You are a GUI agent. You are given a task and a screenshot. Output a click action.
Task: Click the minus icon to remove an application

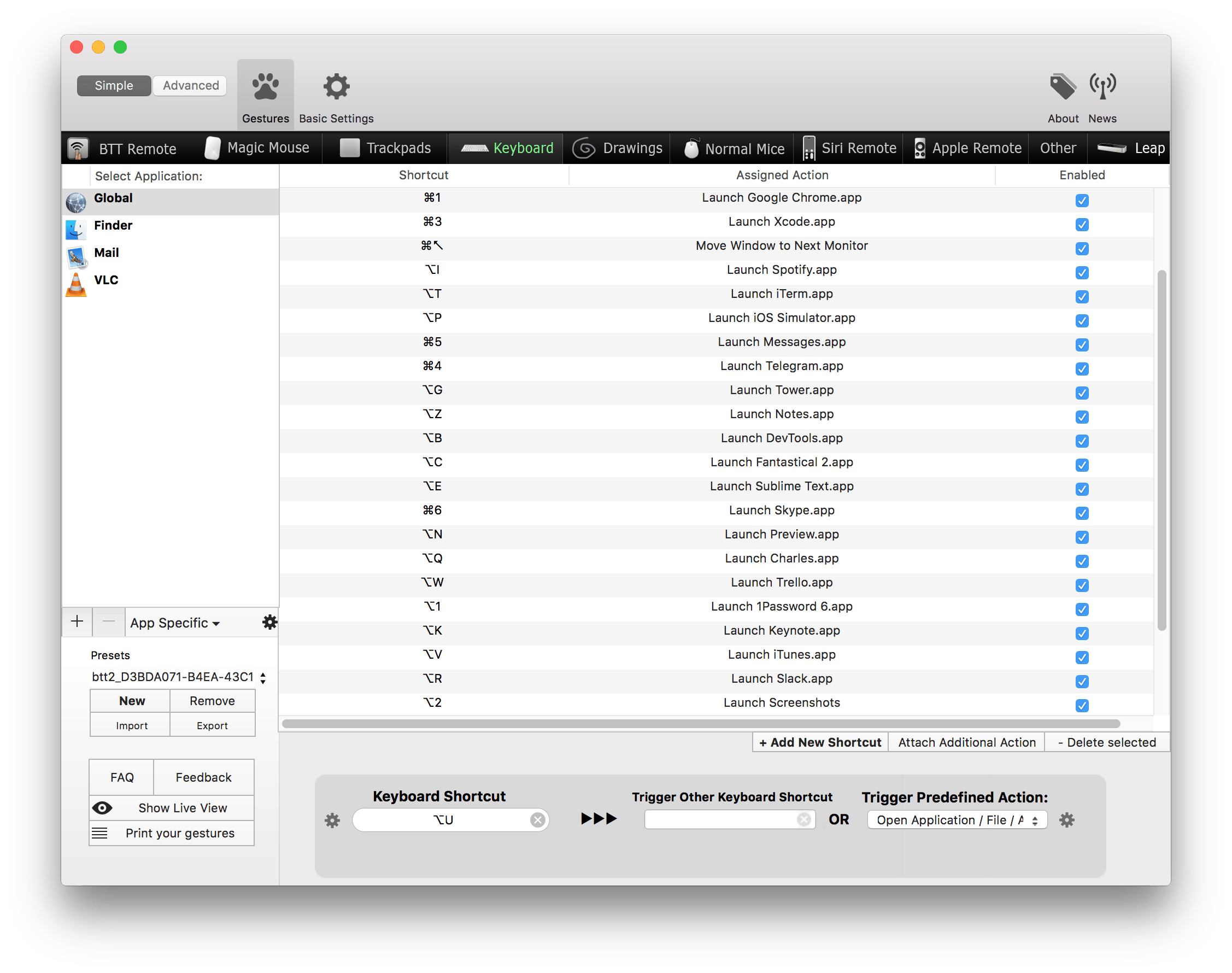pyautogui.click(x=109, y=622)
